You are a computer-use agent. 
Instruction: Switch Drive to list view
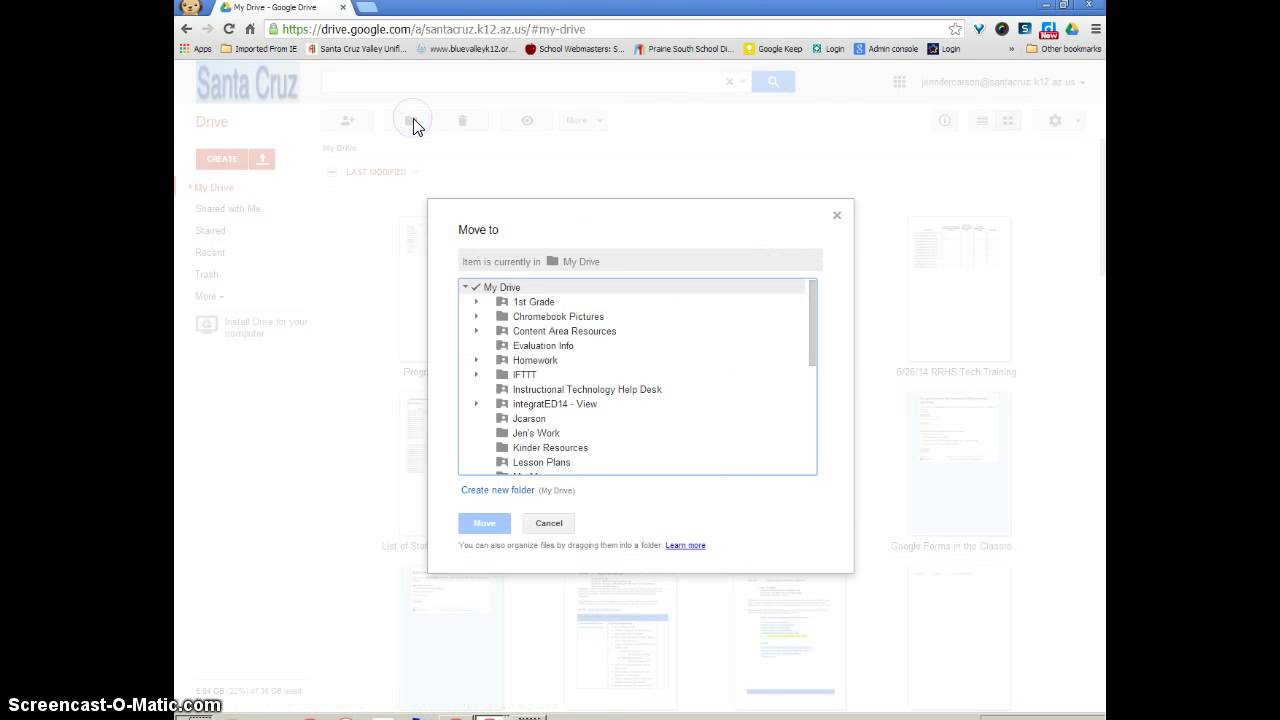click(x=982, y=120)
